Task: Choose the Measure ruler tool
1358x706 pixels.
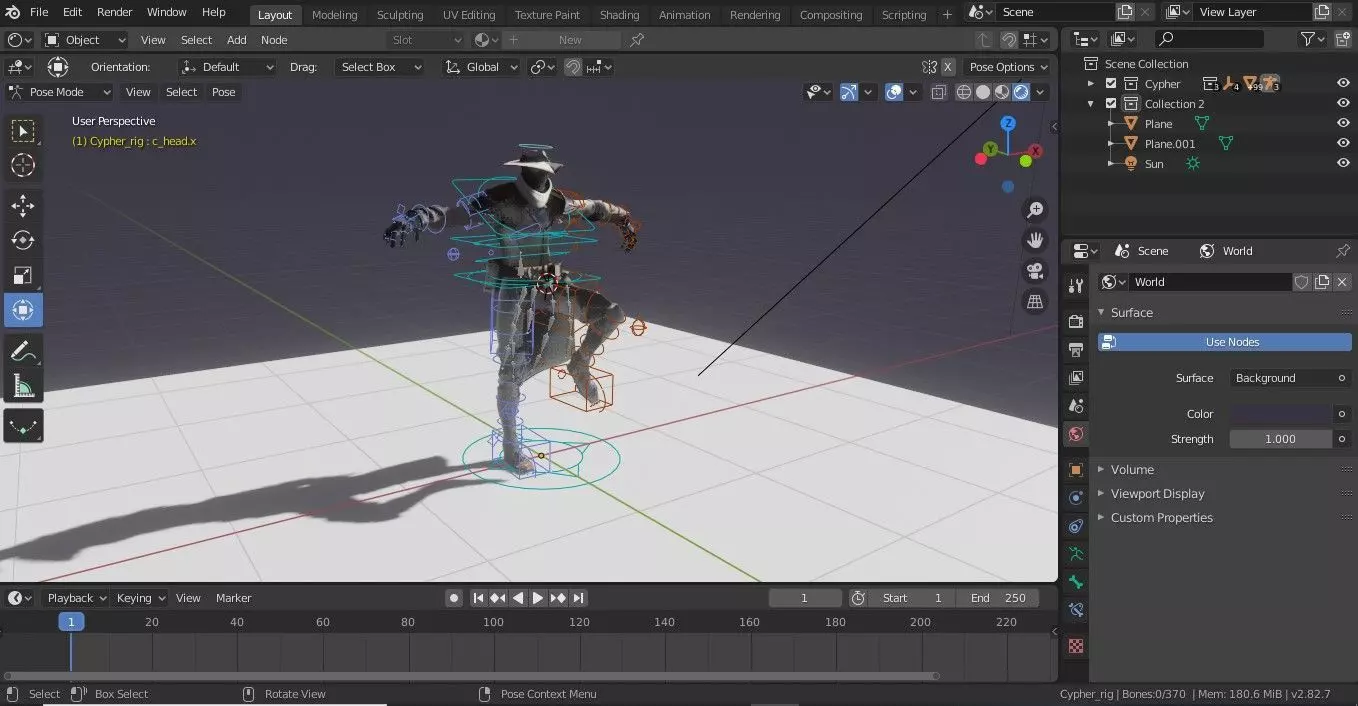Action: point(23,385)
